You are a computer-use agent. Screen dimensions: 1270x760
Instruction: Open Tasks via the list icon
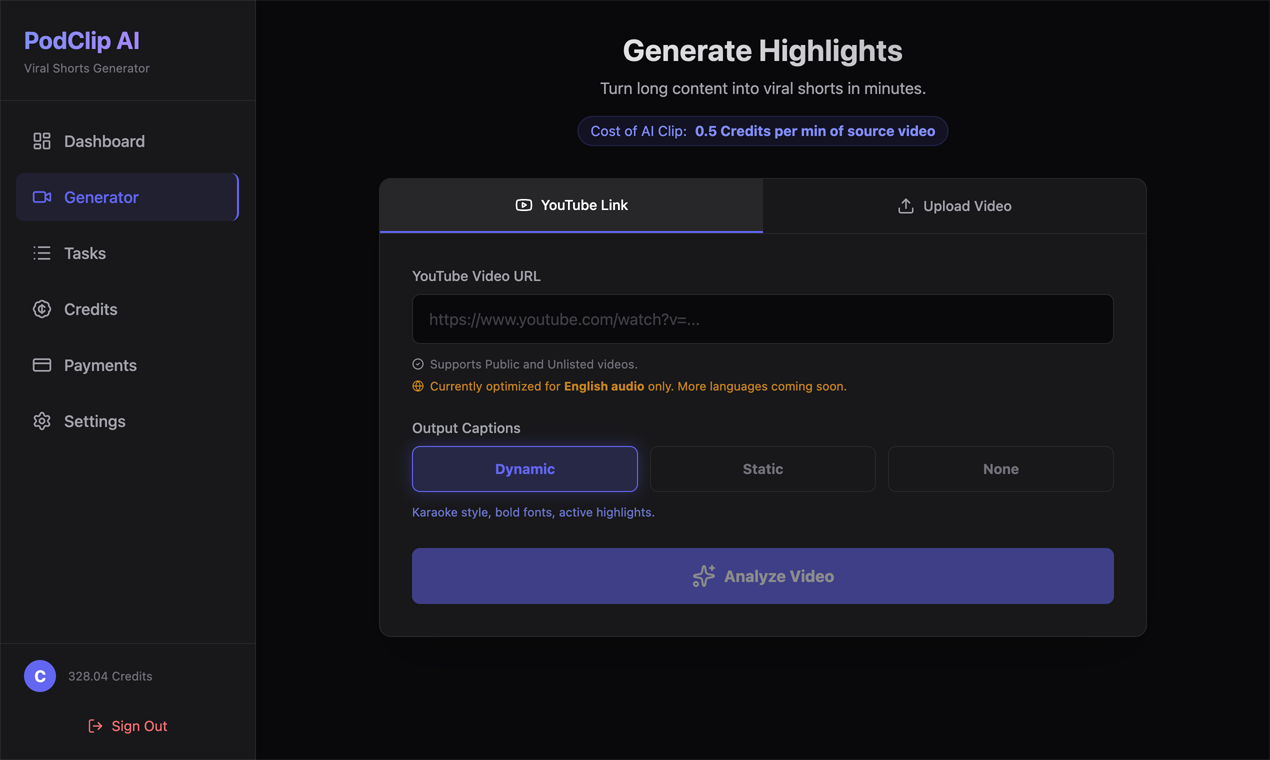[x=41, y=253]
